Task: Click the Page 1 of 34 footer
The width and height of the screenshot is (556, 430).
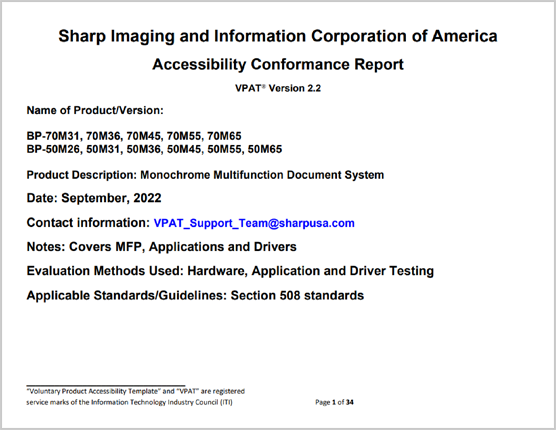Action: pos(334,402)
